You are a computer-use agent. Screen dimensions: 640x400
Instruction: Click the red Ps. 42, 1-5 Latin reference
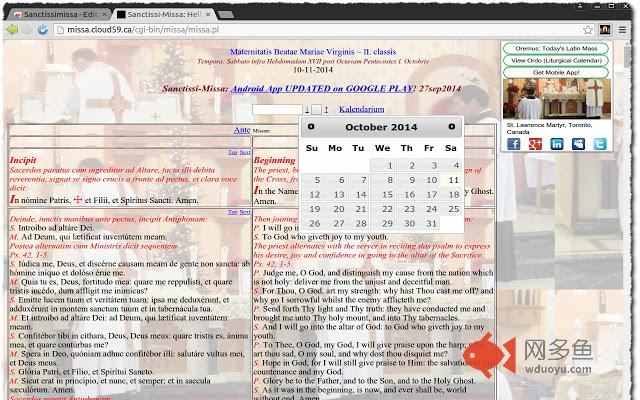pyautogui.click(x=29, y=255)
